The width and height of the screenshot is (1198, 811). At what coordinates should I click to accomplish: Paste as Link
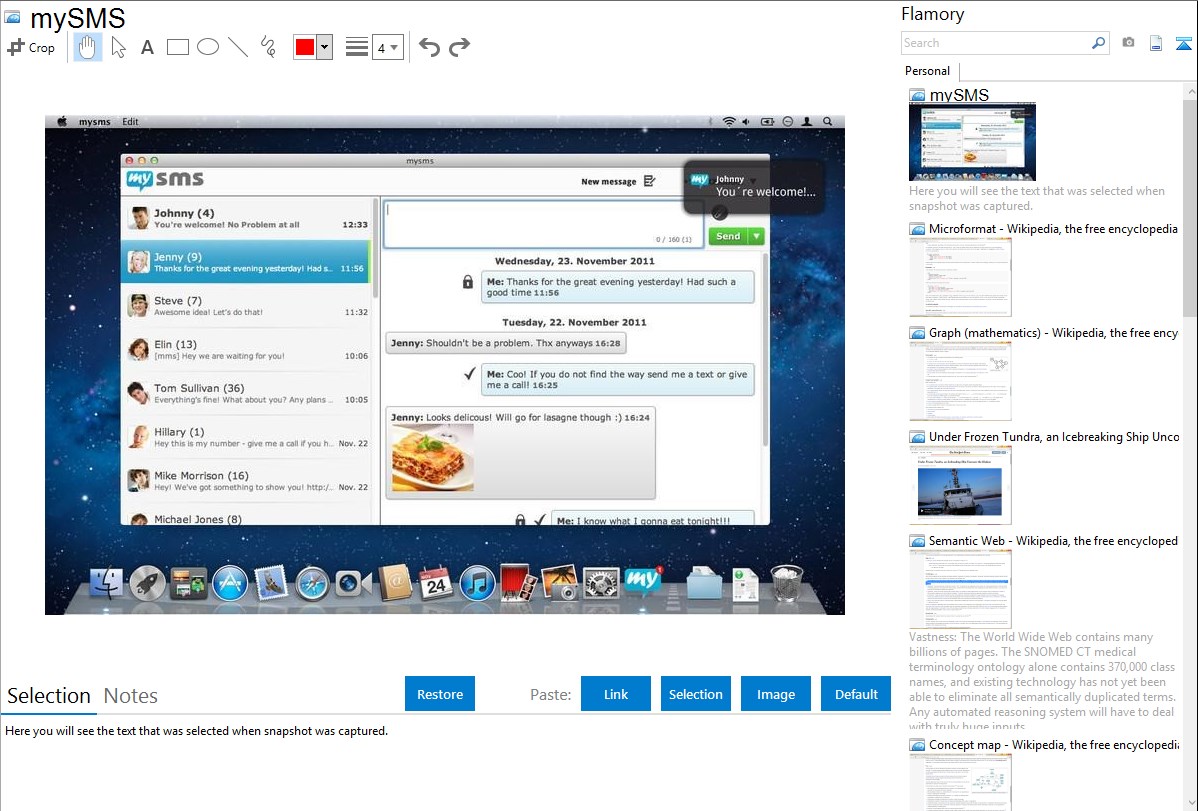click(616, 694)
